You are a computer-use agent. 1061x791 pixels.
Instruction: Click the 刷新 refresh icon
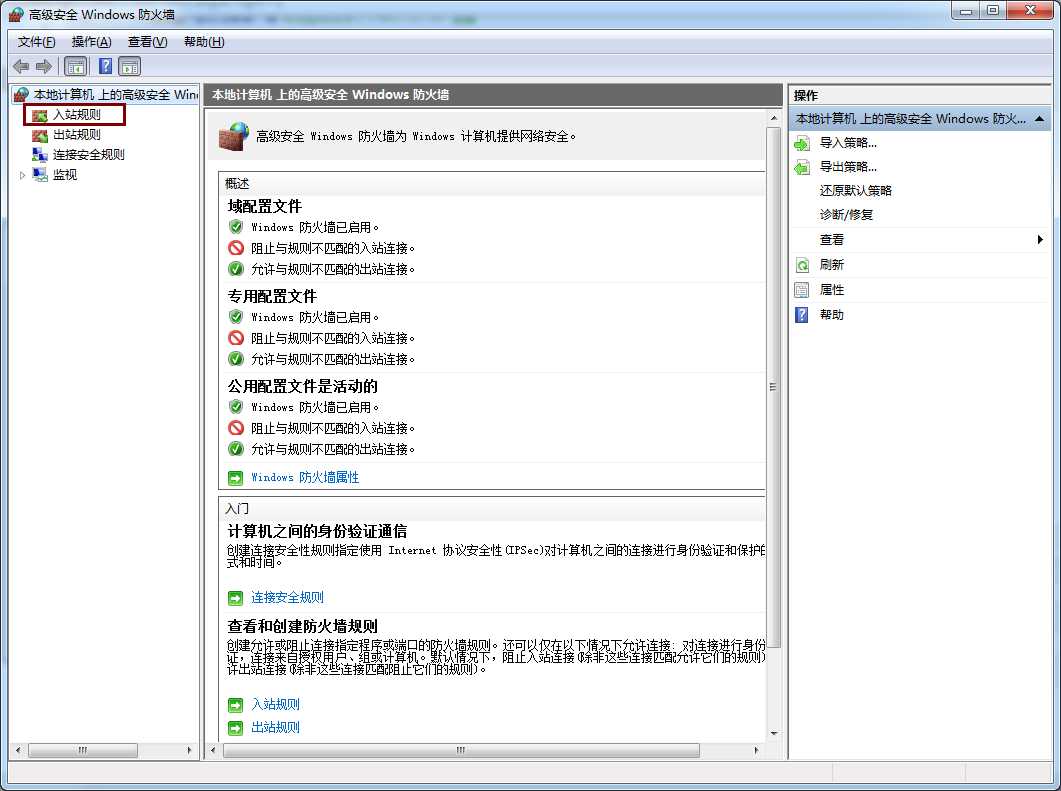802,265
